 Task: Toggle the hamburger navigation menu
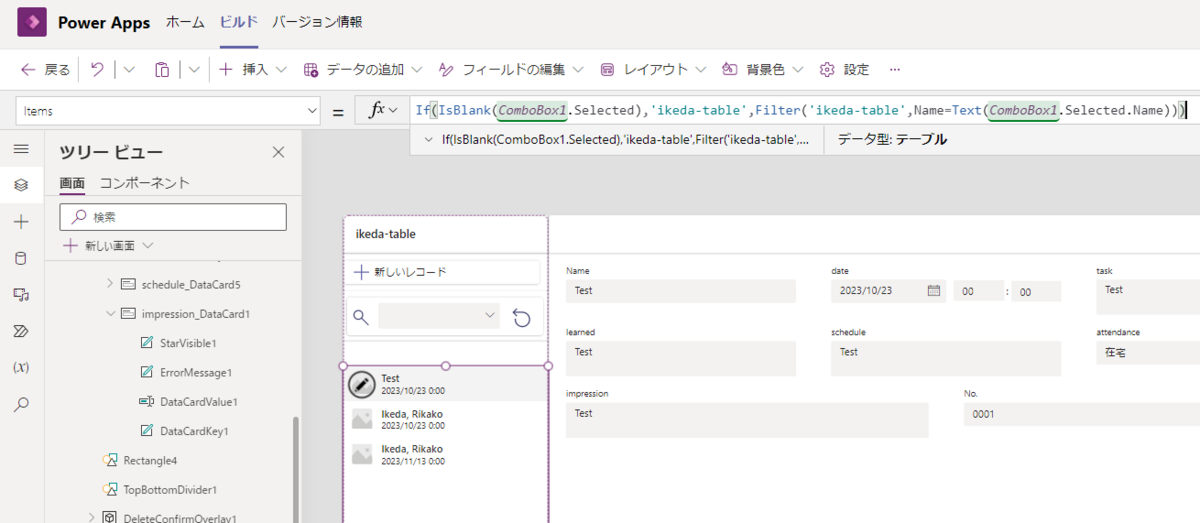pos(21,148)
